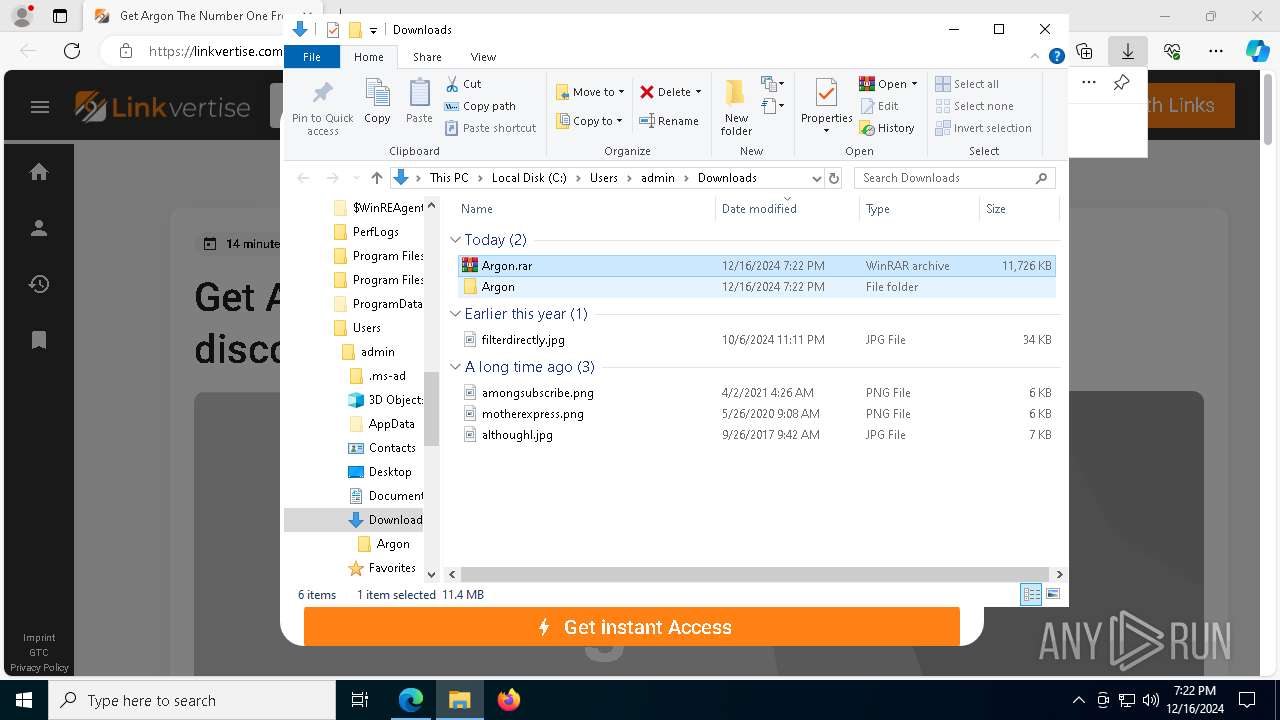The width and height of the screenshot is (1280, 720).
Task: Switch to the View ribbon tab
Action: pyautogui.click(x=483, y=57)
